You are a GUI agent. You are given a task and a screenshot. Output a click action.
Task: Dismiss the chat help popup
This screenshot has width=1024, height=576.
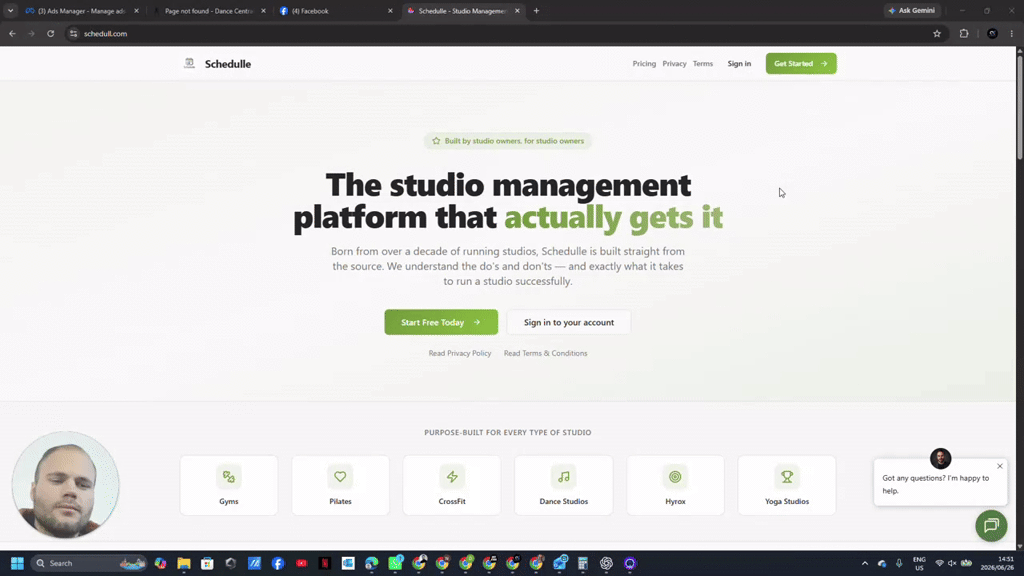click(x=1000, y=466)
